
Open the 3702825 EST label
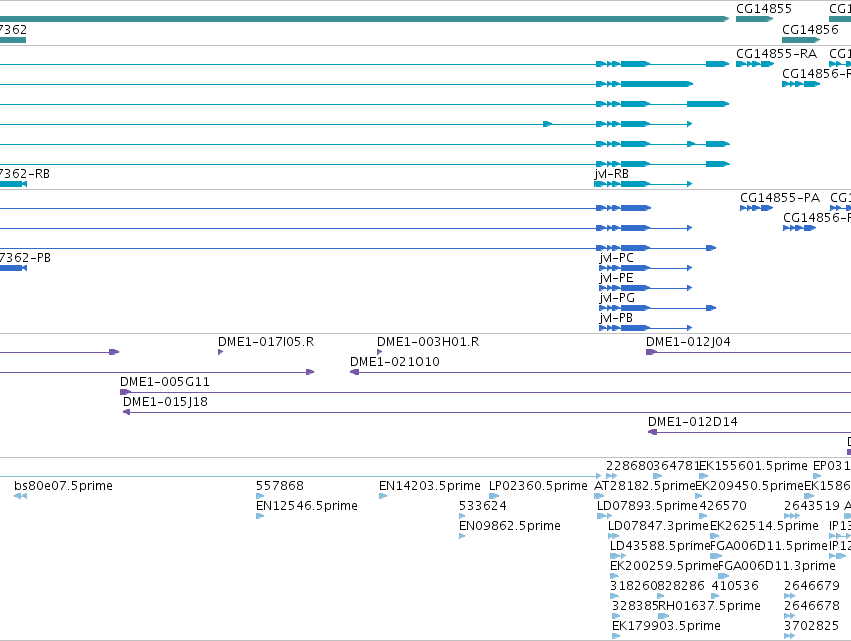tap(811, 626)
